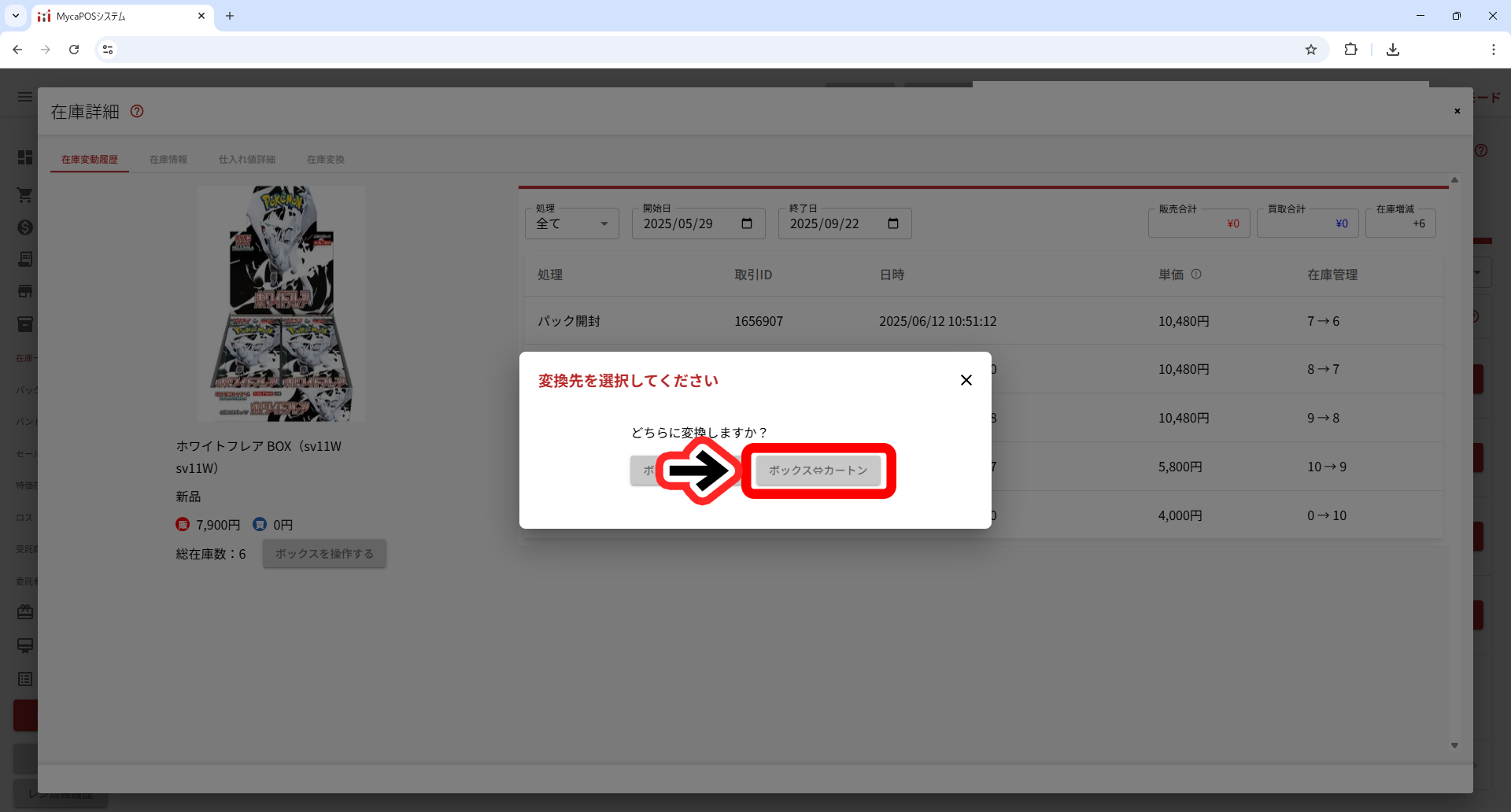
Task: Open the help icon beside 在庫詳細
Action: coord(137,112)
